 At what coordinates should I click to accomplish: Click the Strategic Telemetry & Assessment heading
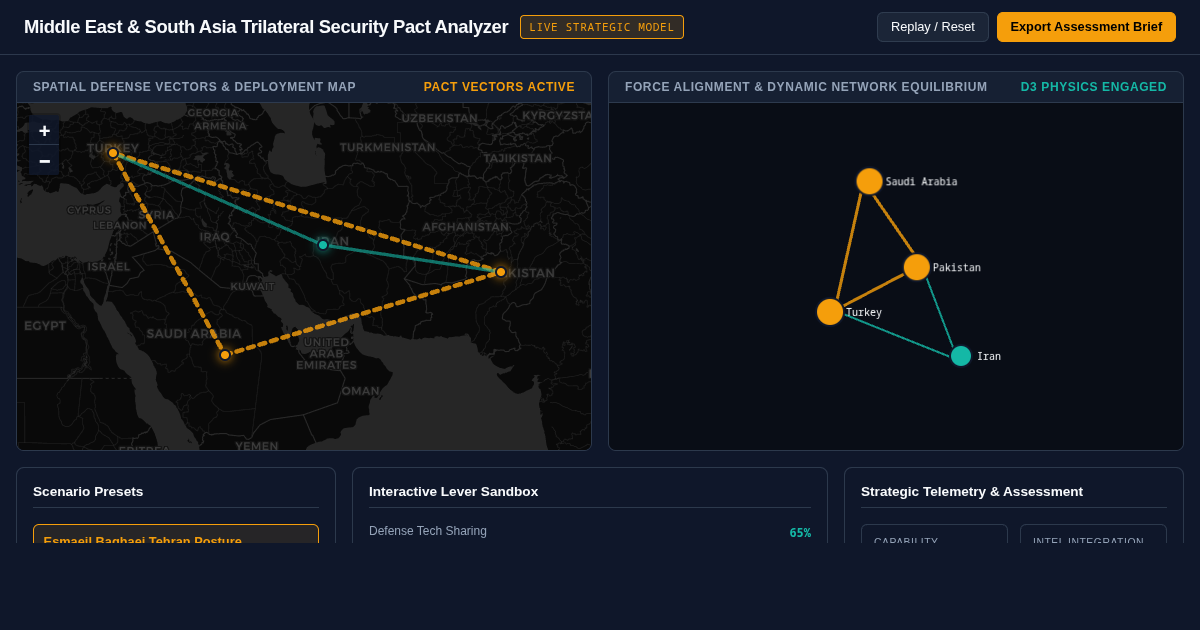pos(972,491)
